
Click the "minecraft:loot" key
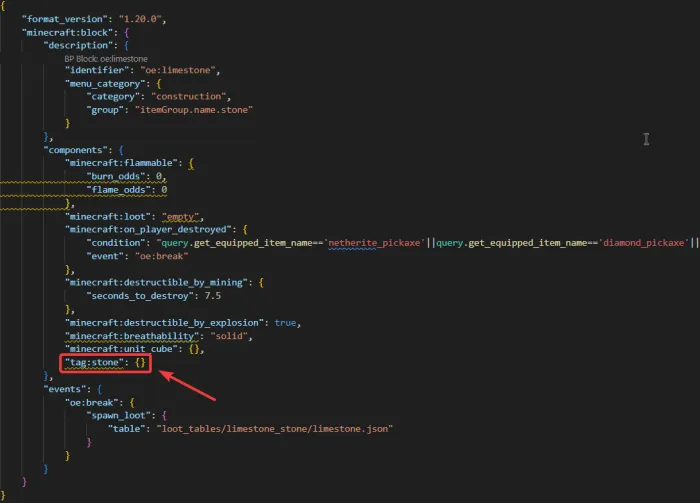pos(108,217)
